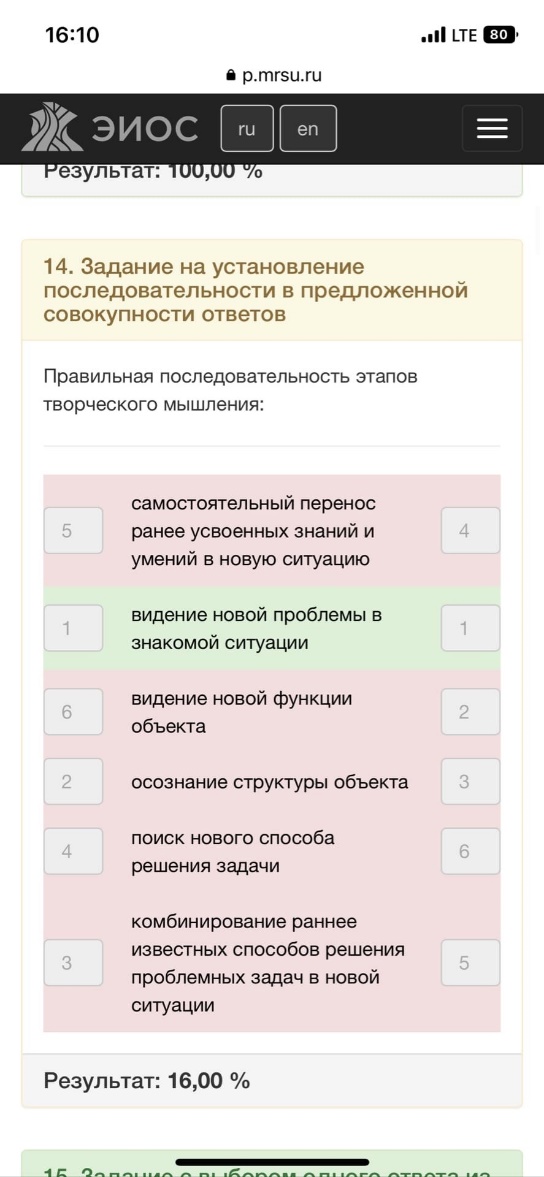Click left box for поиск нового способа
Screen dimensions: 544x1177
pos(73,851)
